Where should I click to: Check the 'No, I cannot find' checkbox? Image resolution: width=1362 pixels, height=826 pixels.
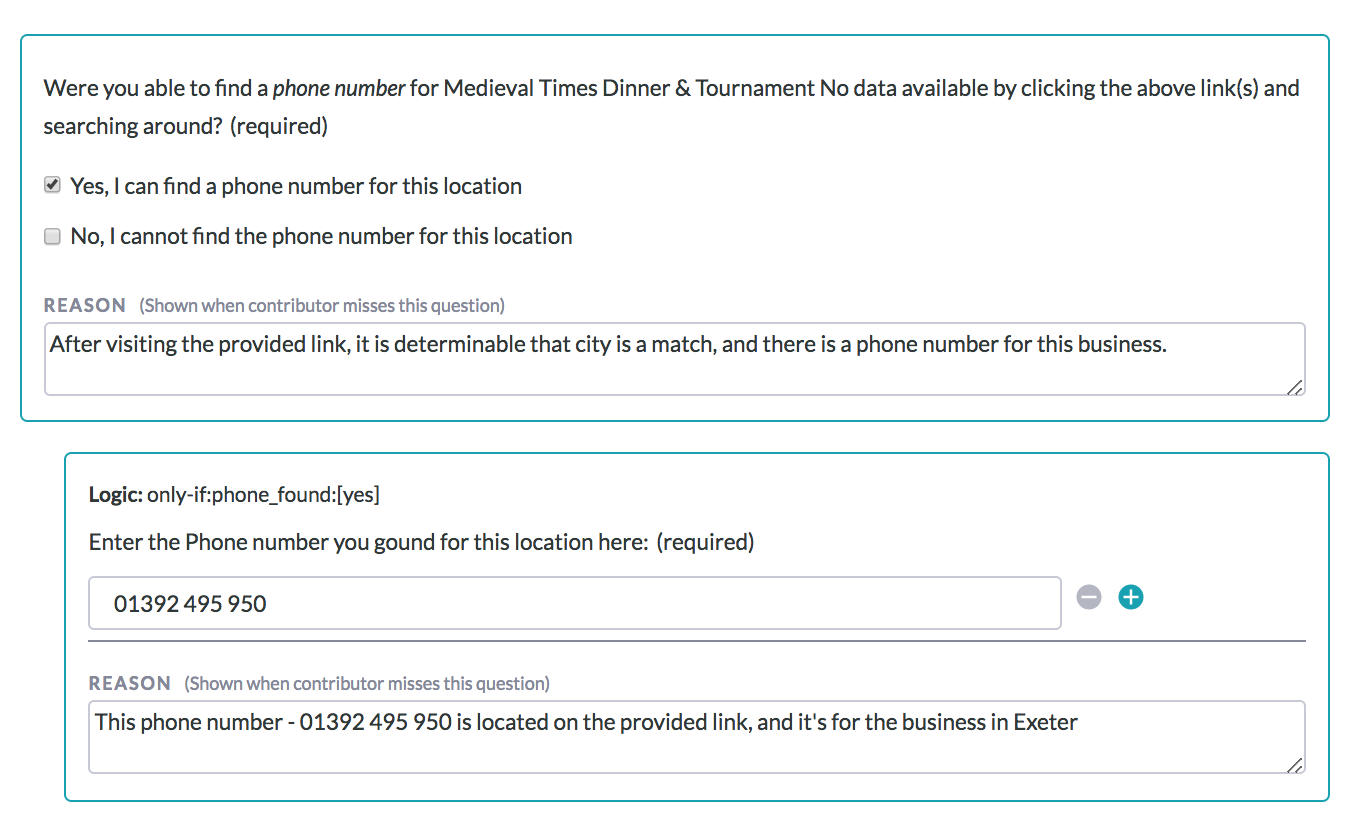pos(52,237)
